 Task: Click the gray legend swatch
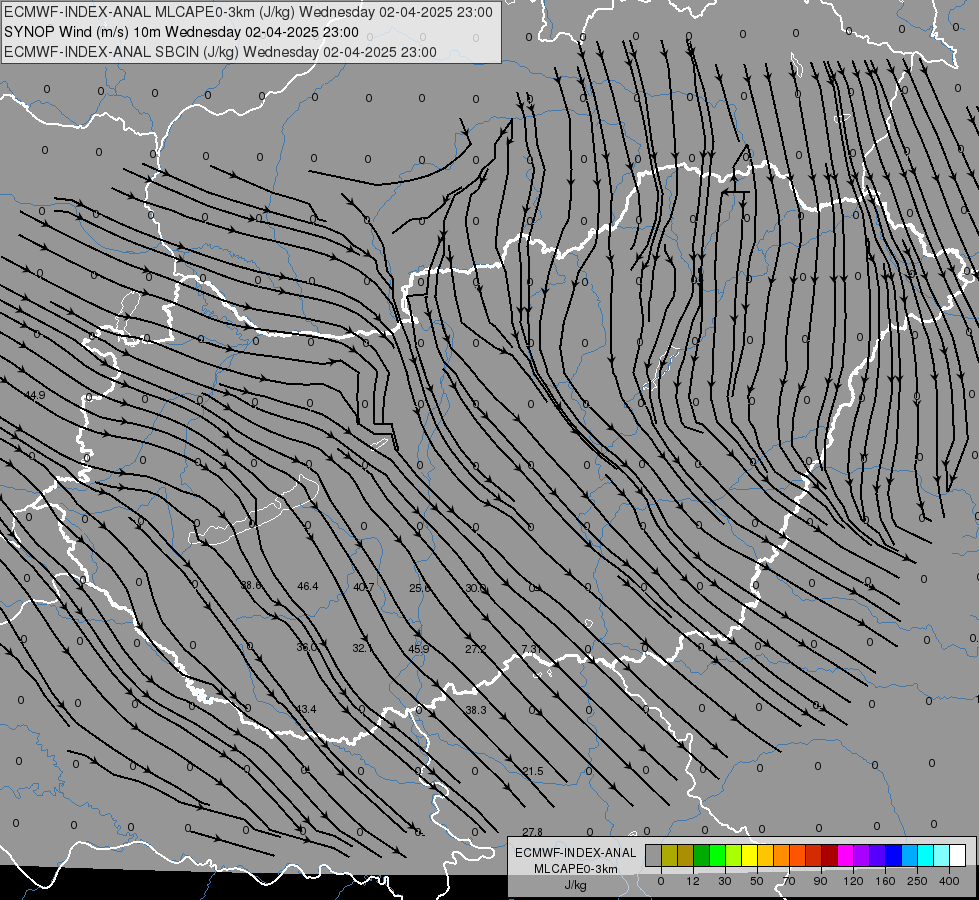[654, 855]
